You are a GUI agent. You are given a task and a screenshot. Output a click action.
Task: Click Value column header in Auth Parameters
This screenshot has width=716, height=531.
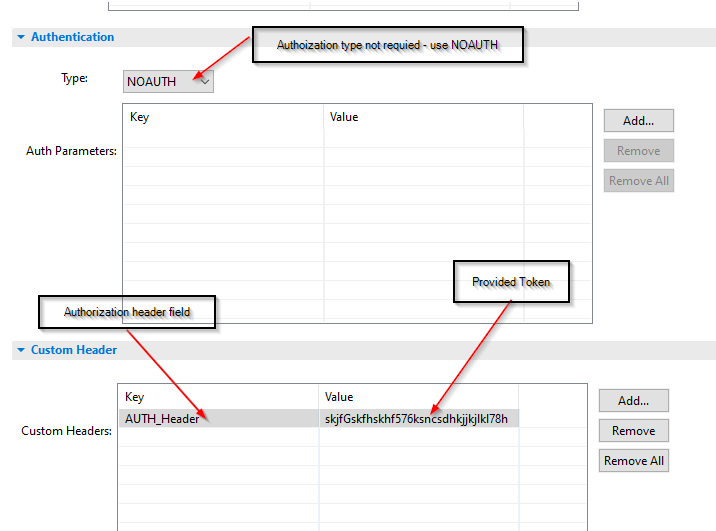tap(344, 117)
